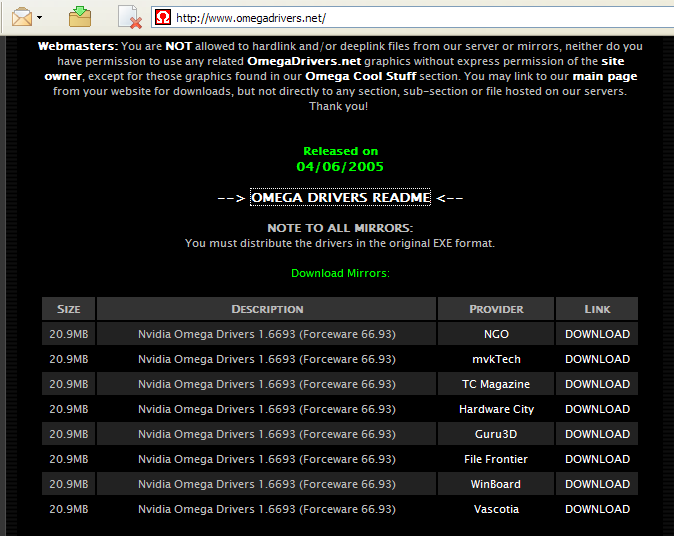Click the folder with green download arrow icon
The width and height of the screenshot is (674, 536).
(x=80, y=17)
